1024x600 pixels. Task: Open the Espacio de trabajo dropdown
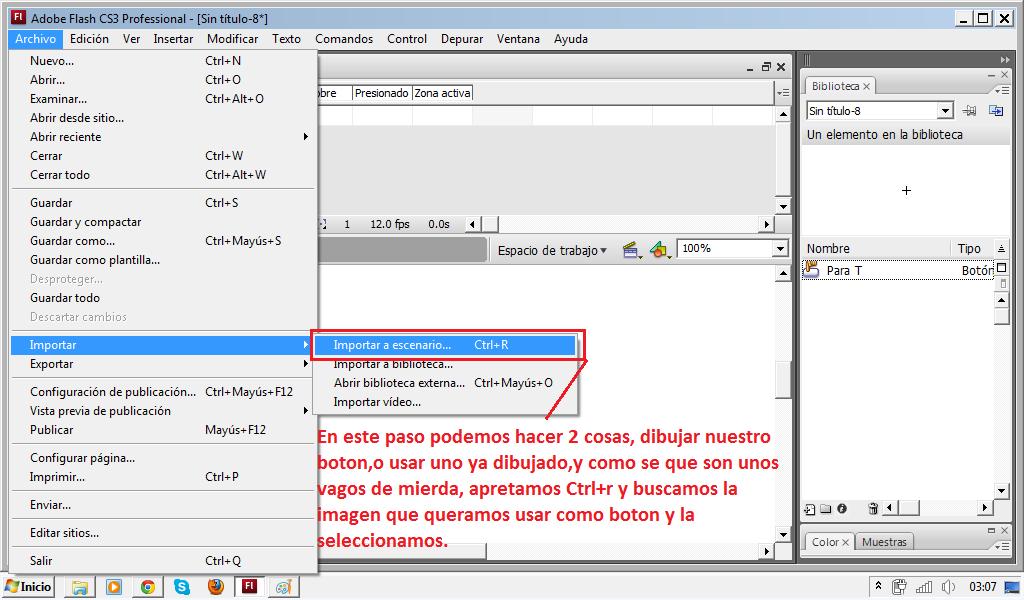pyautogui.click(x=552, y=251)
